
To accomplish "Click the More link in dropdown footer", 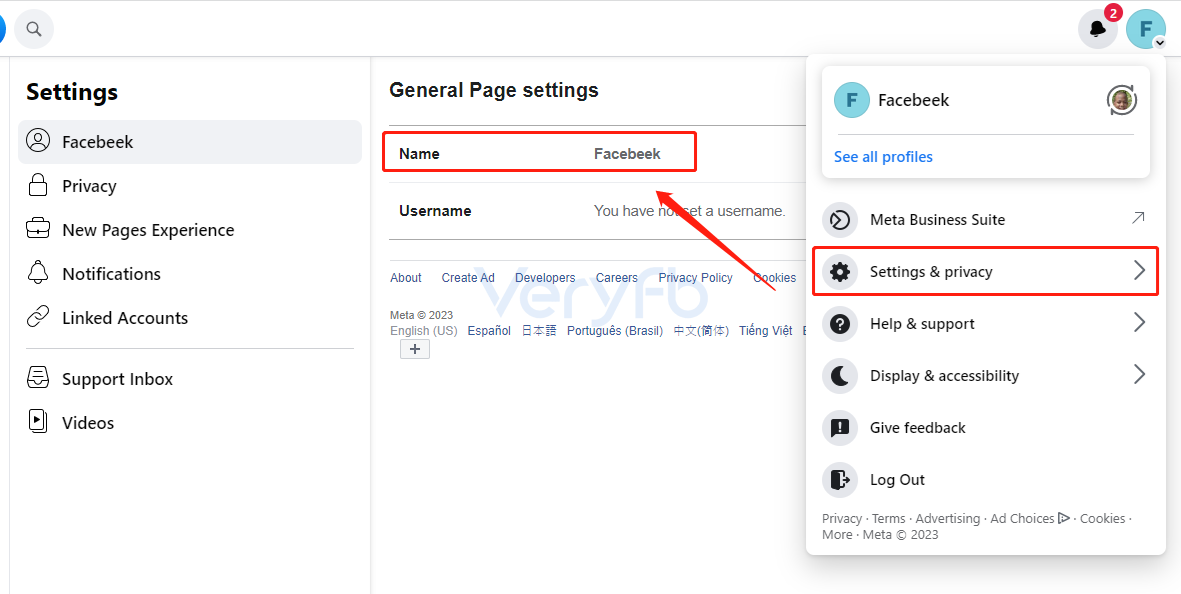I will [838, 535].
